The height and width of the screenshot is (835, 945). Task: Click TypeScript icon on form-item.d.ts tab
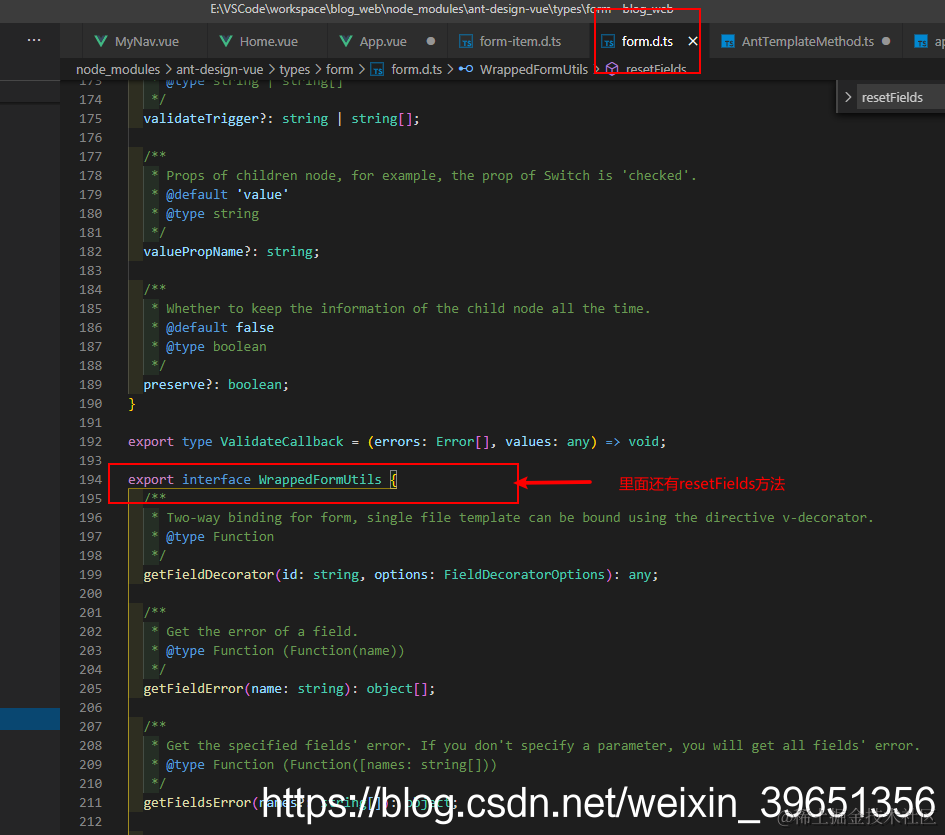pyautogui.click(x=465, y=41)
